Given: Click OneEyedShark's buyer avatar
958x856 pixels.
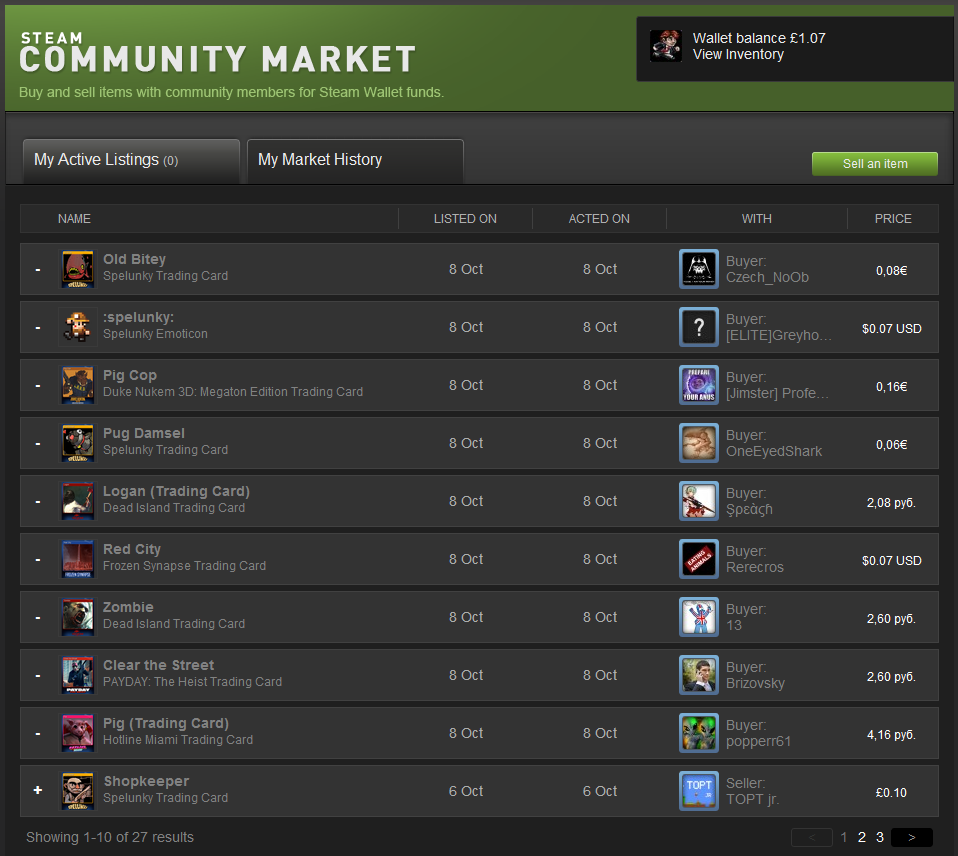Looking at the screenshot, I should [x=698, y=443].
